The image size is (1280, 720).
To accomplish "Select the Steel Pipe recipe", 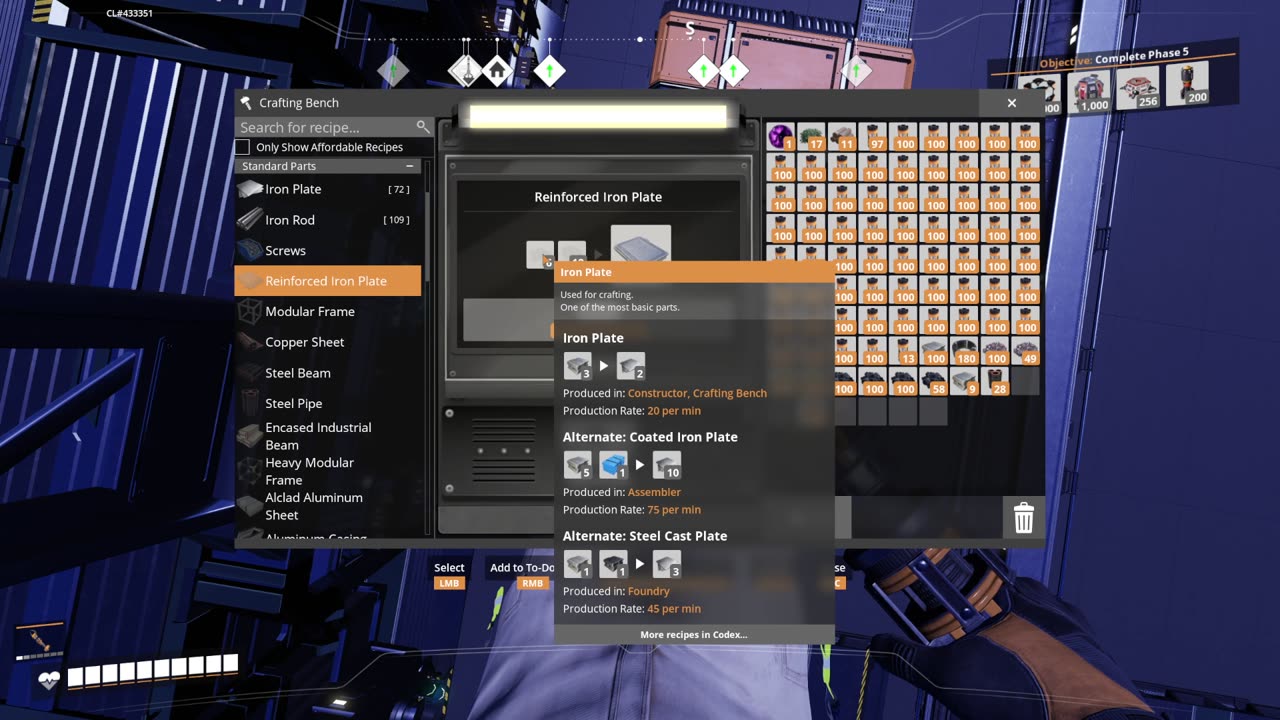I will 327,404.
